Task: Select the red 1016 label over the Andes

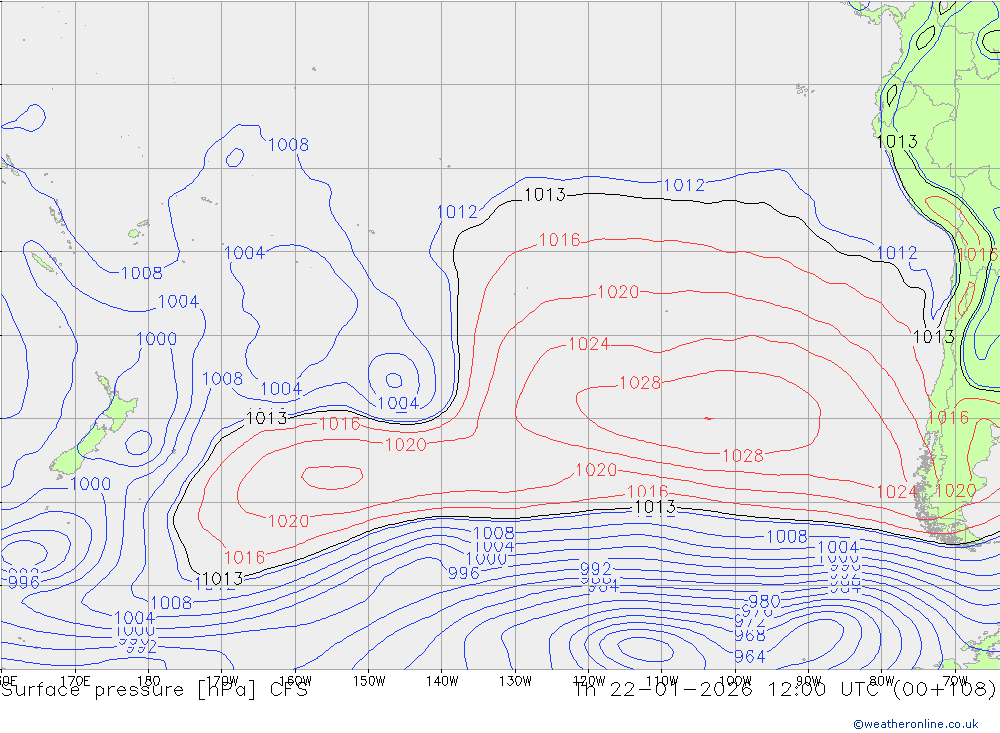Action: [977, 255]
